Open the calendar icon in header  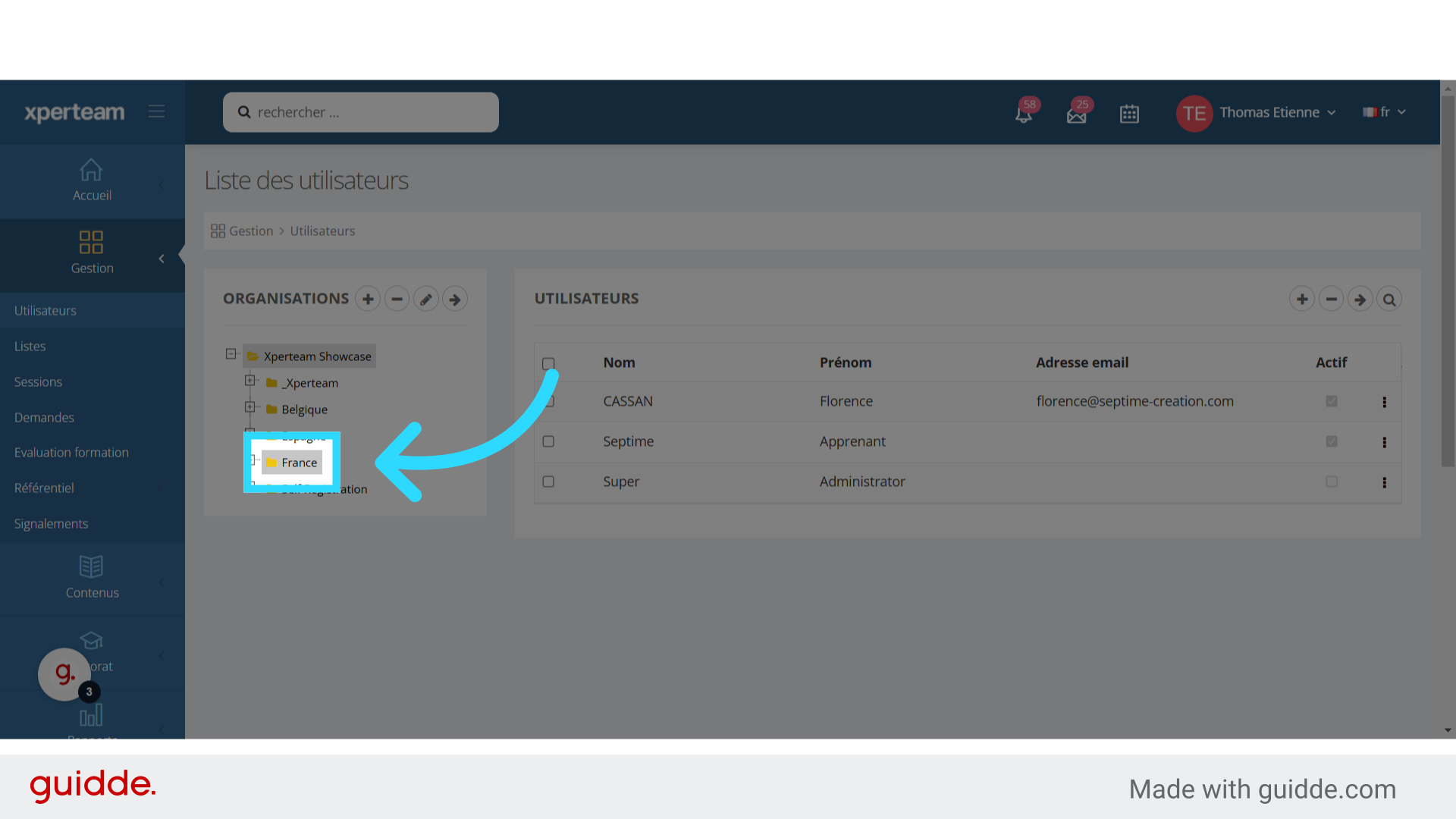point(1129,114)
